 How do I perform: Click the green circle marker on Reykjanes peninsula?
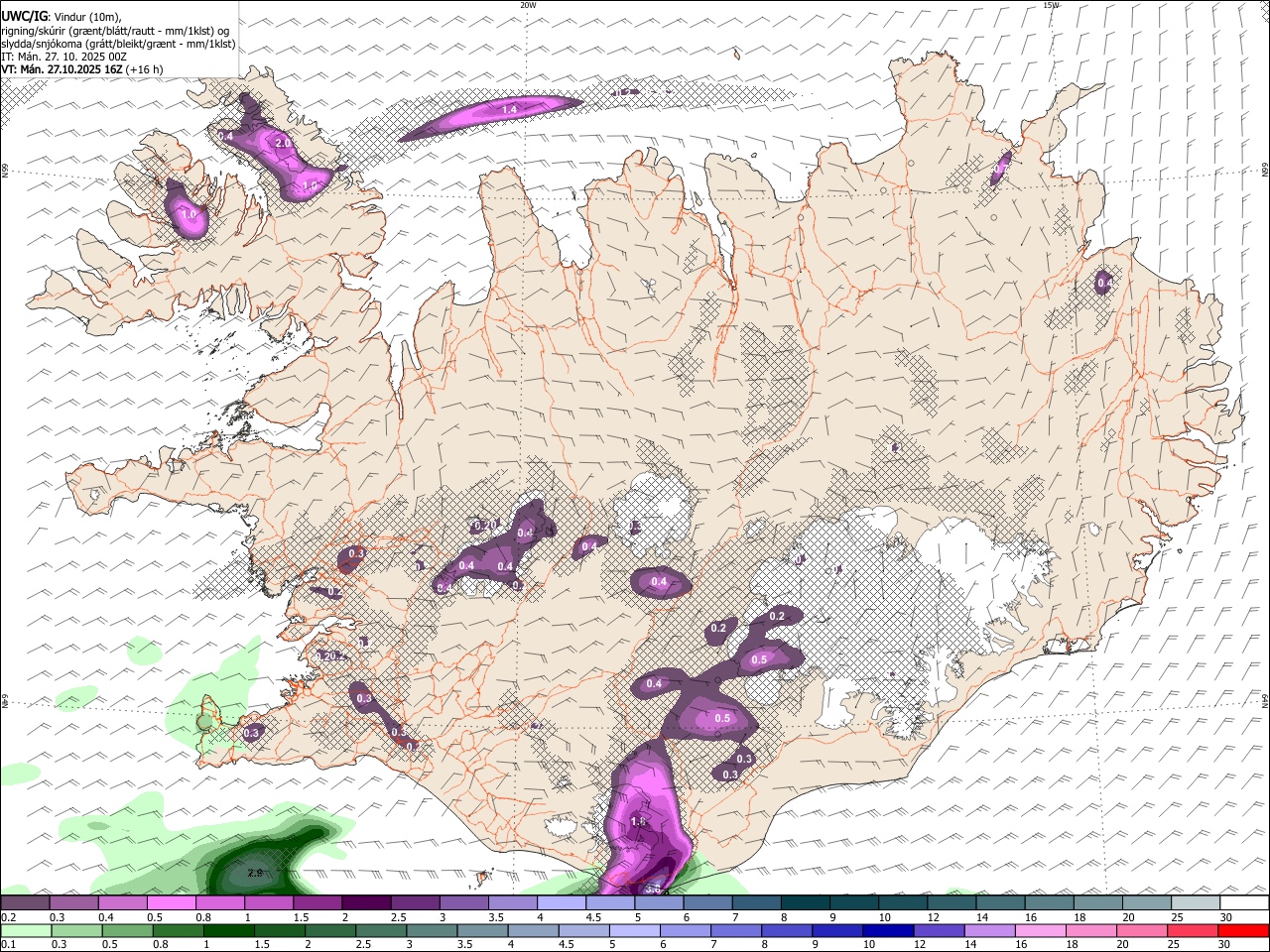205,722
